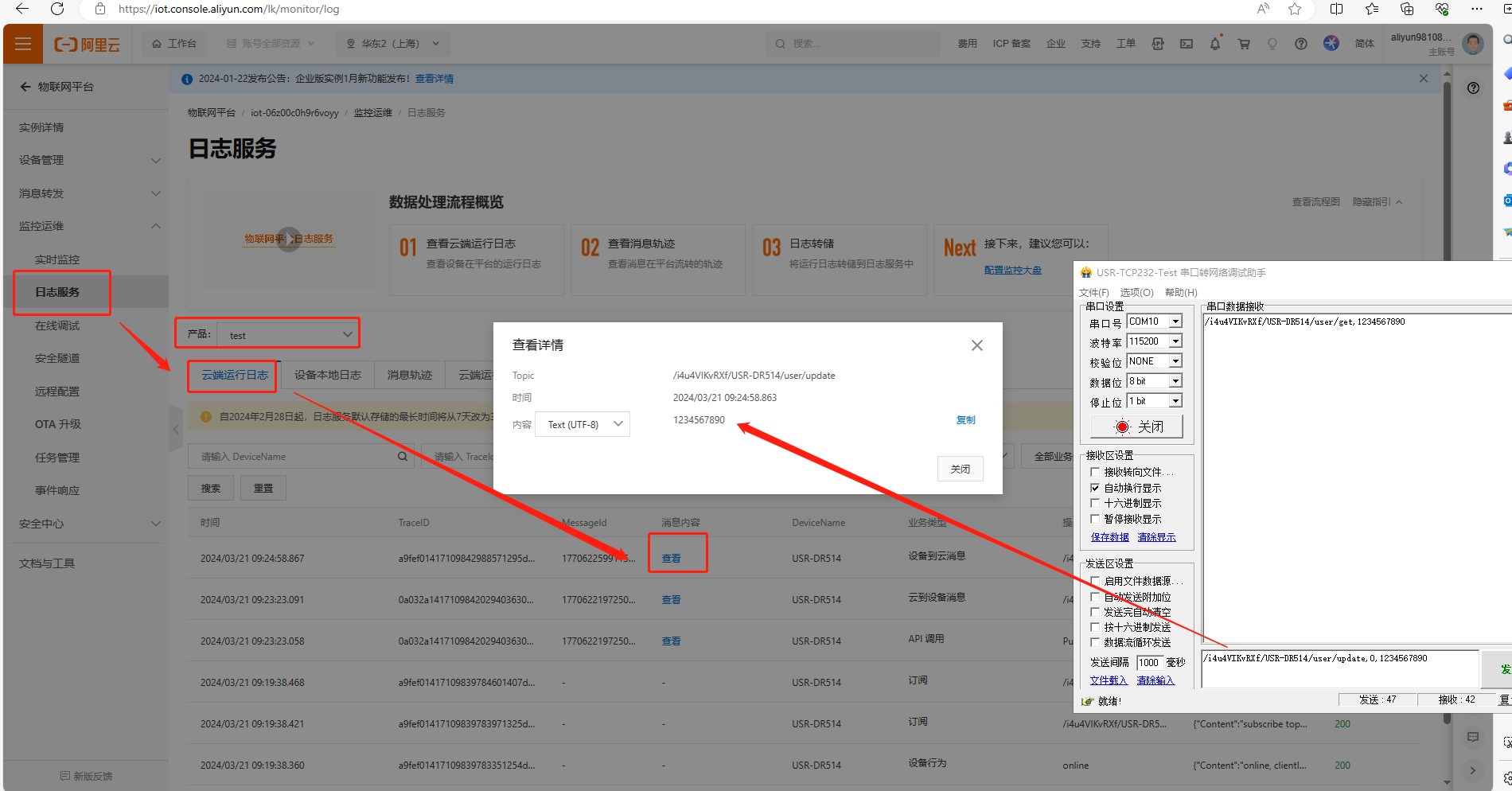This screenshot has width=1512, height=791.
Task: Close the 查看详情 dialog with X icon
Action: click(976, 345)
